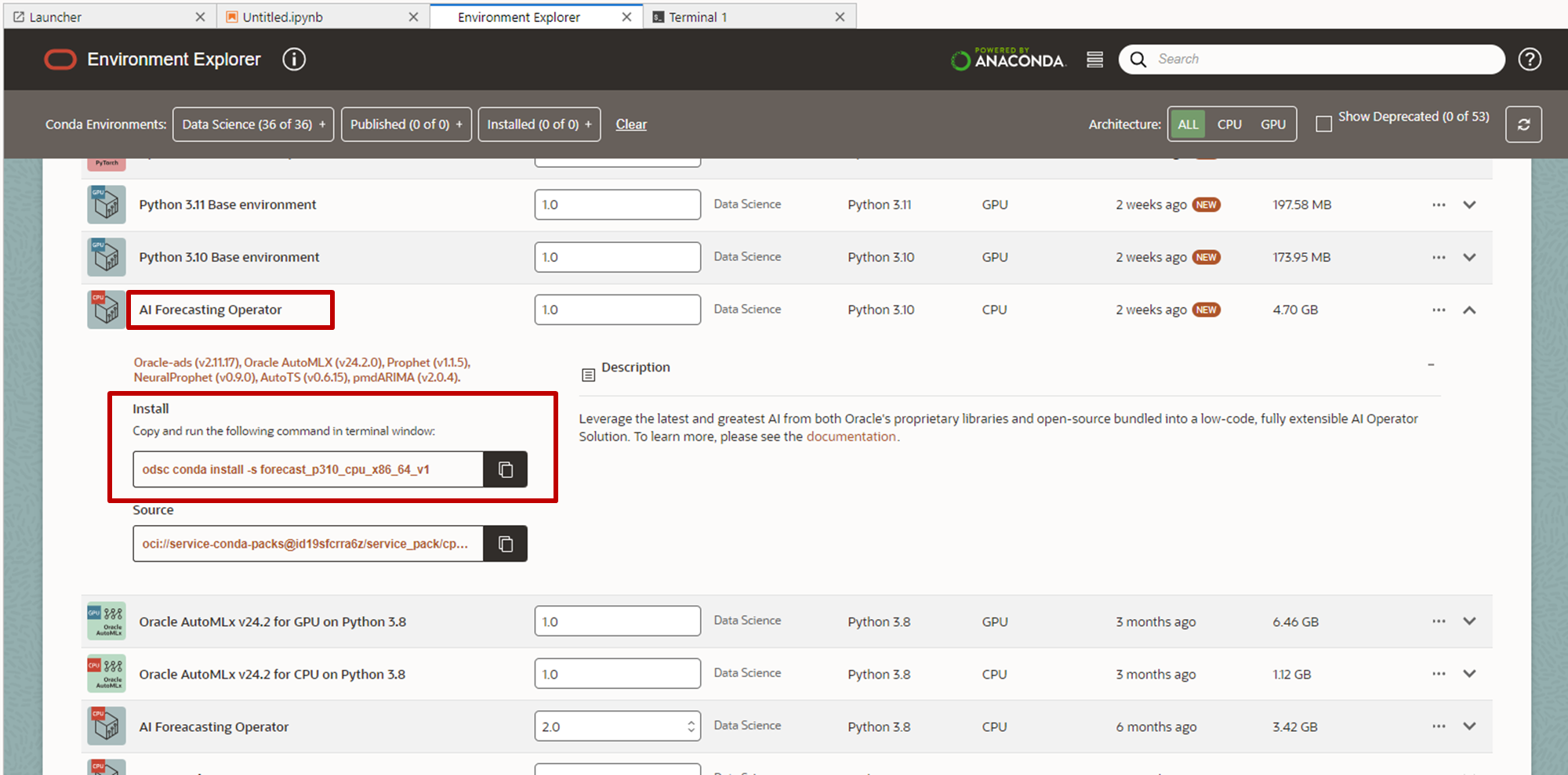Open the Environment Explorer info icon
The width and height of the screenshot is (1568, 775).
(x=294, y=60)
